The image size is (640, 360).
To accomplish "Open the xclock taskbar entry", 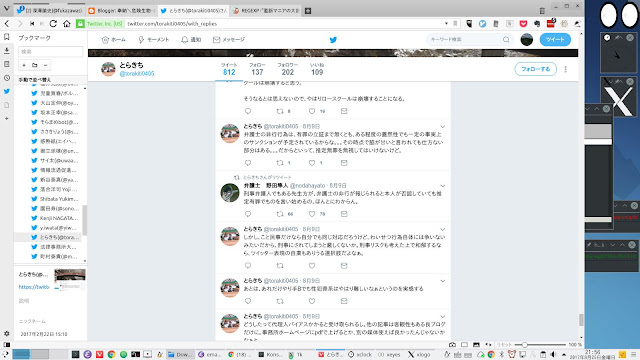I will [360, 355].
